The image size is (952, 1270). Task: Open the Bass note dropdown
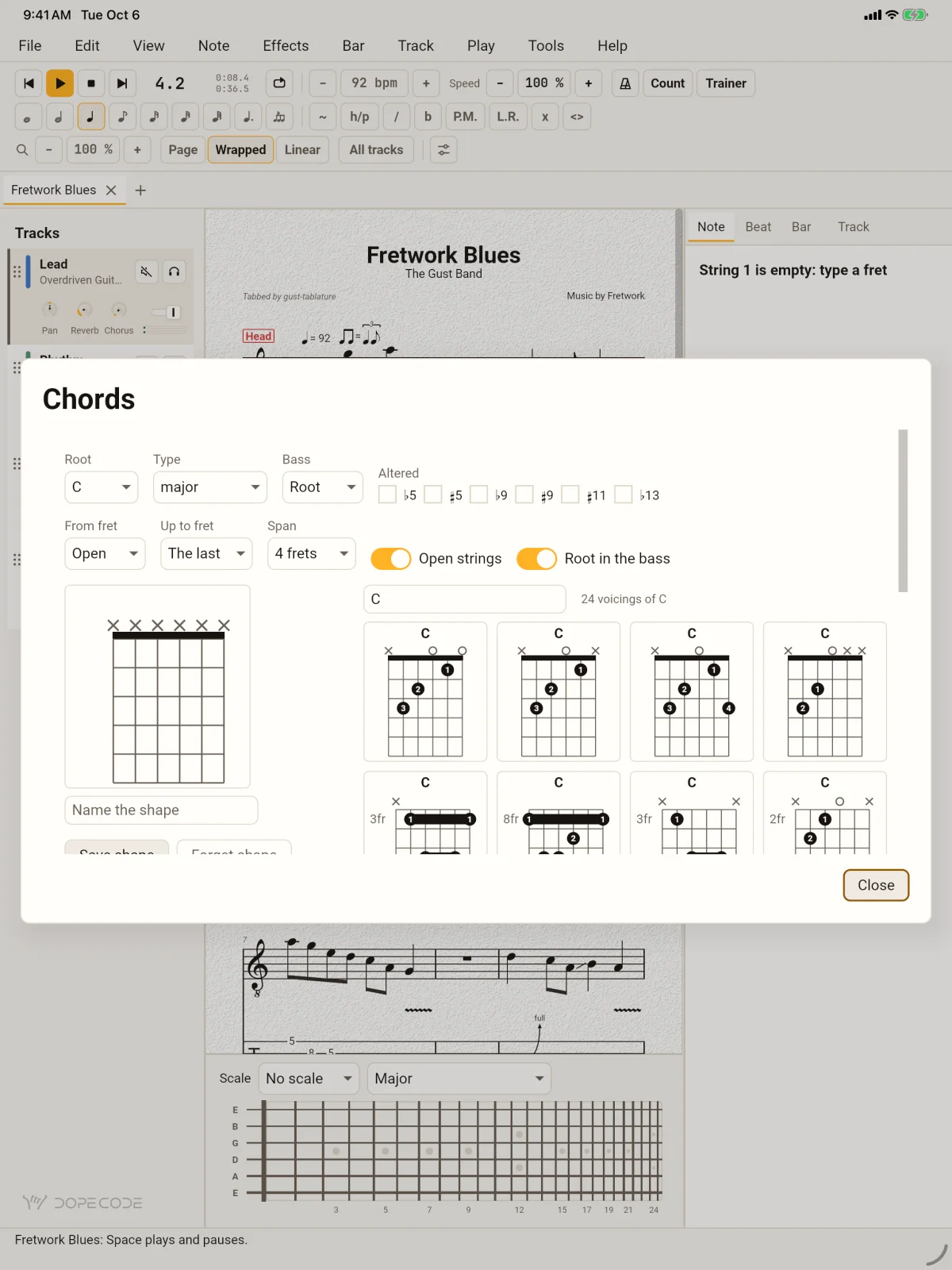[x=323, y=487]
